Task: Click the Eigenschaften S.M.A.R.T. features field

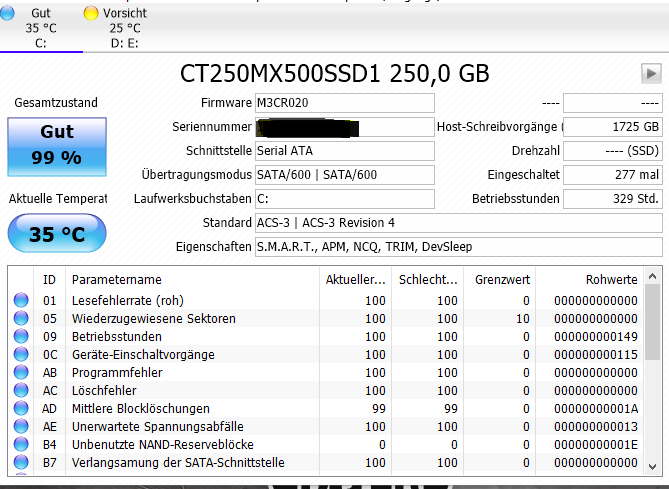Action: tap(459, 247)
